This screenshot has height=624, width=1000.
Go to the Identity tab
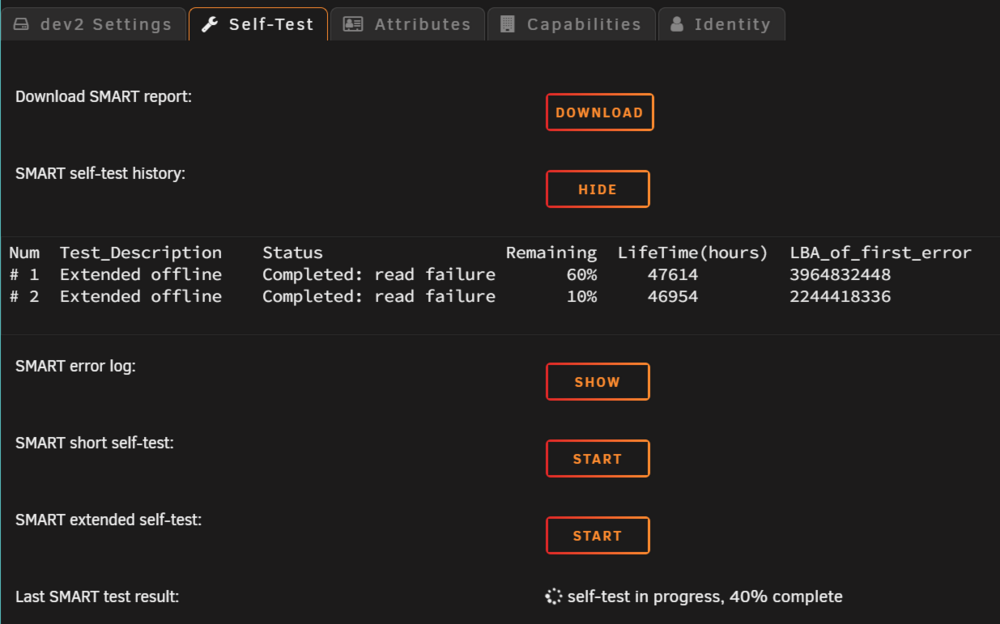(721, 24)
